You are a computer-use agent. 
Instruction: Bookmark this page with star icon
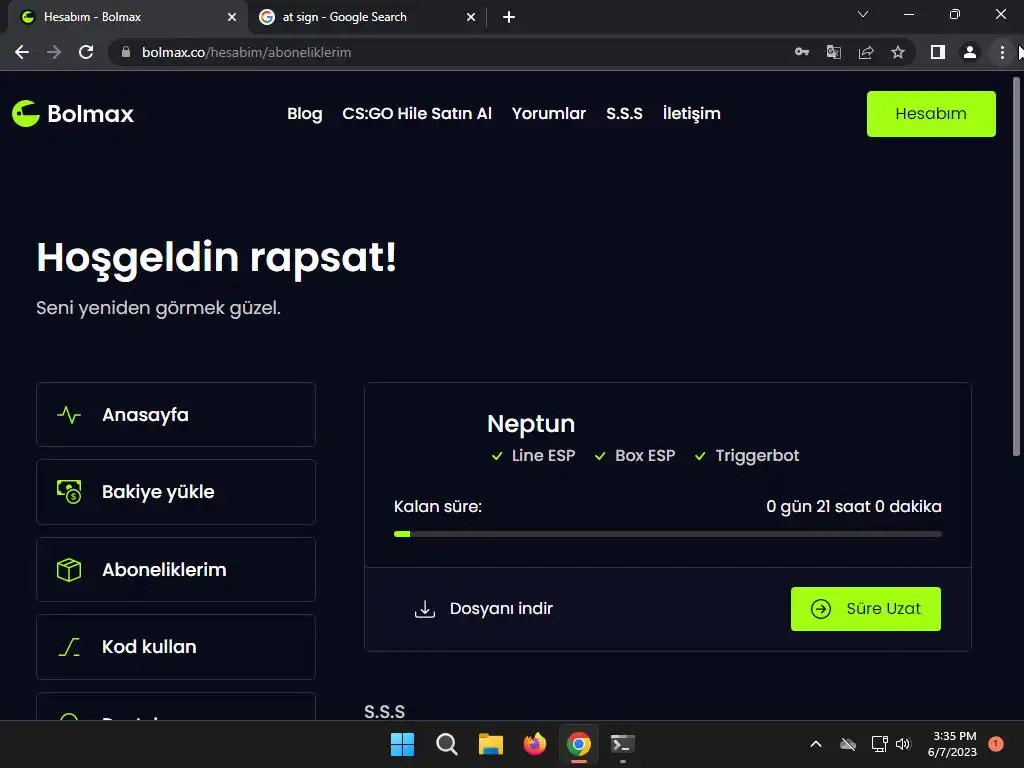(x=898, y=52)
